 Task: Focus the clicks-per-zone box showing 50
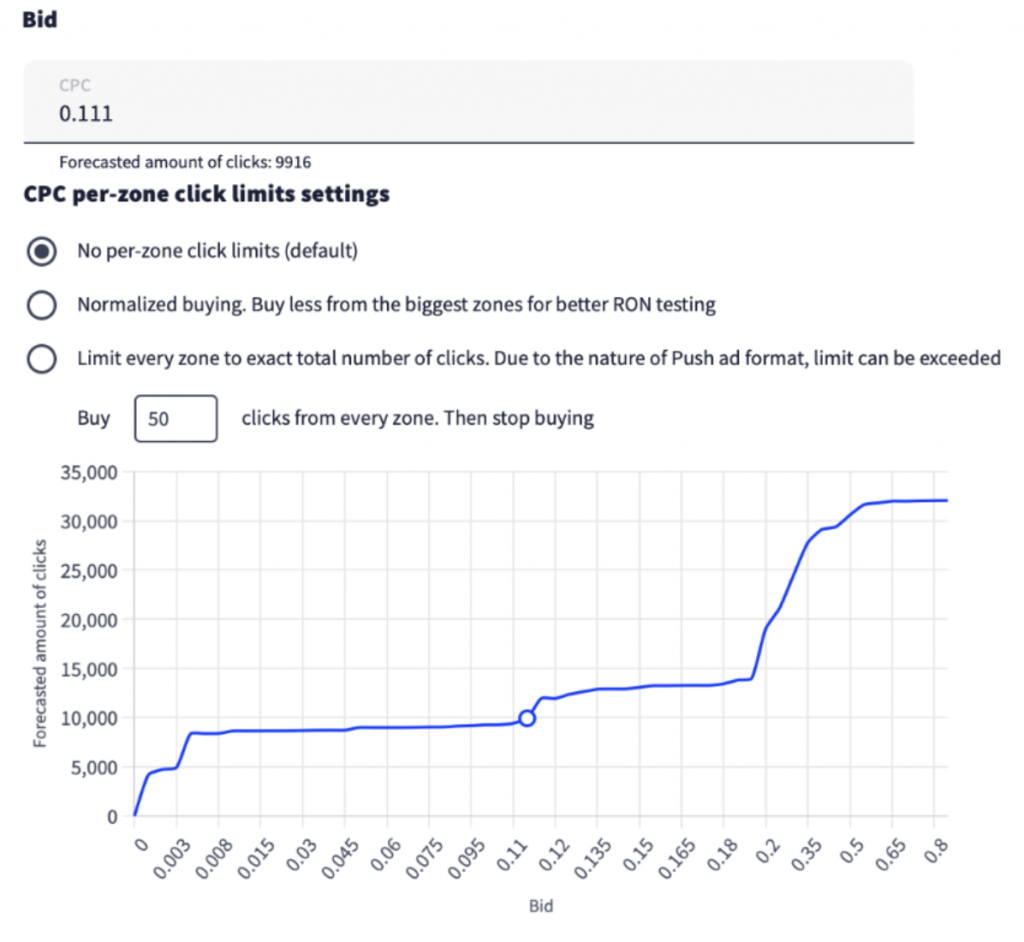(175, 418)
